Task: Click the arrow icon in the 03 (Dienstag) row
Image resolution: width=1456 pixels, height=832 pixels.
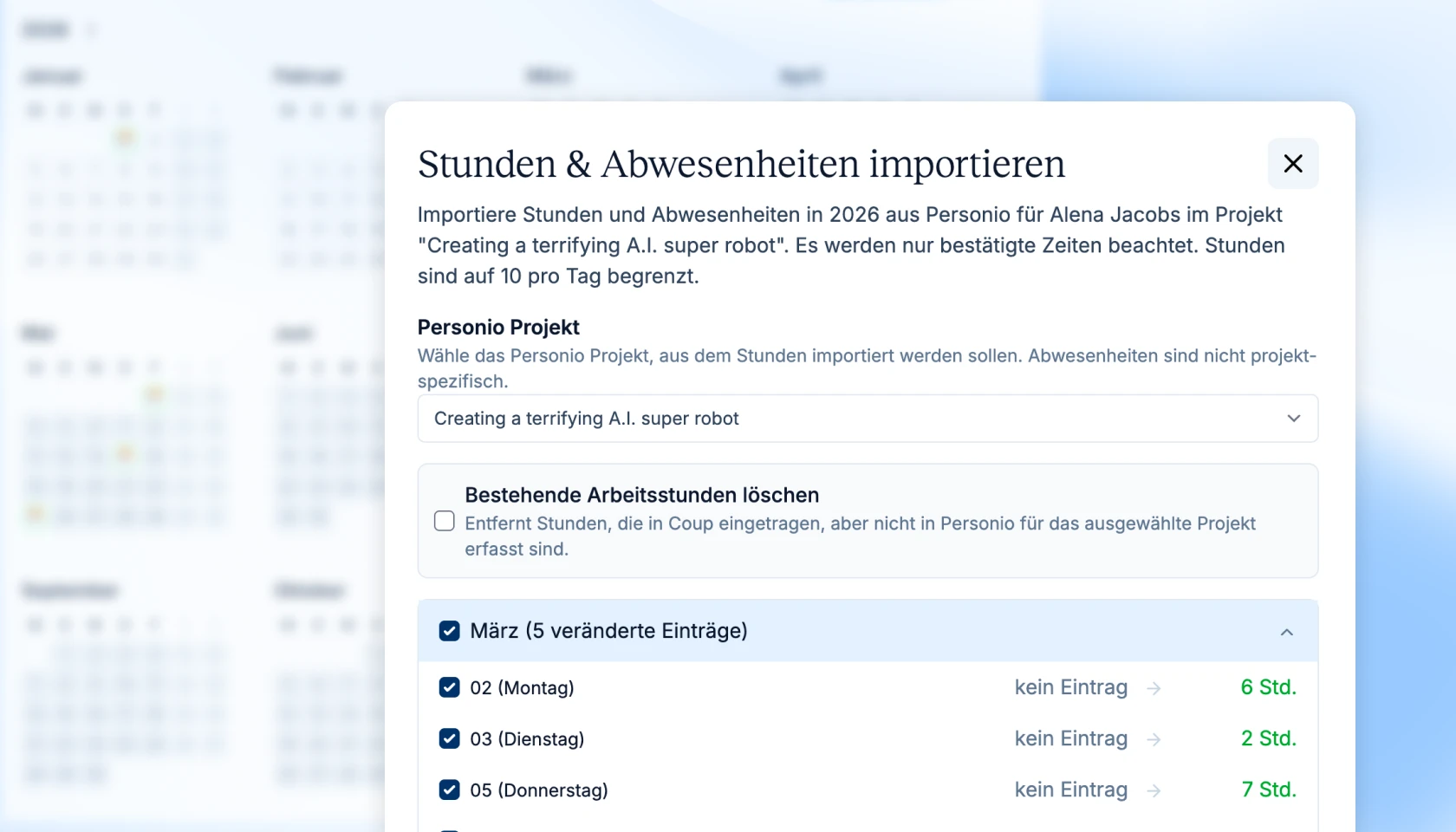Action: (x=1154, y=739)
